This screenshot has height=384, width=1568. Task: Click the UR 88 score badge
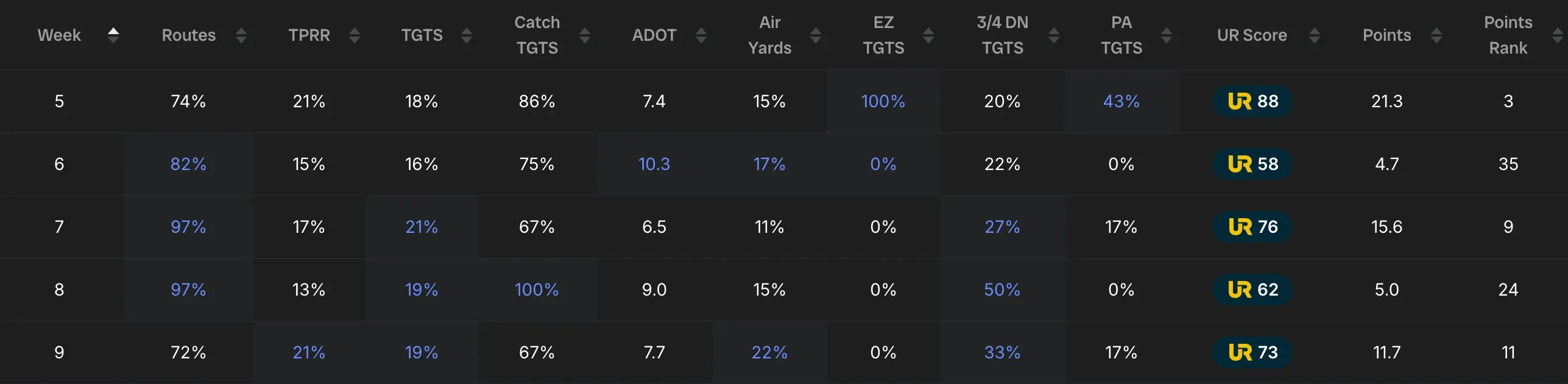1252,101
